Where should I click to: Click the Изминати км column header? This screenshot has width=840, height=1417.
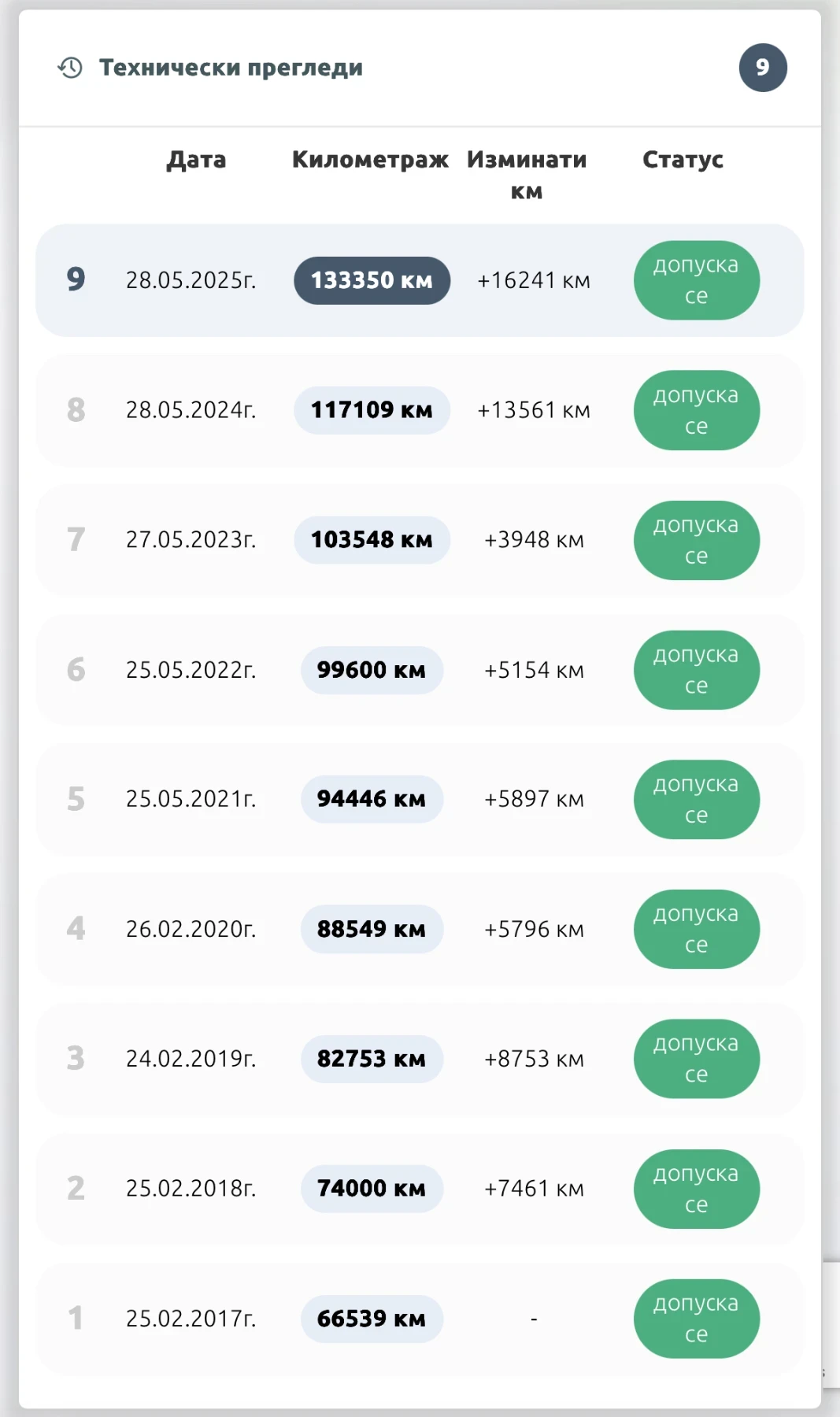click(527, 175)
